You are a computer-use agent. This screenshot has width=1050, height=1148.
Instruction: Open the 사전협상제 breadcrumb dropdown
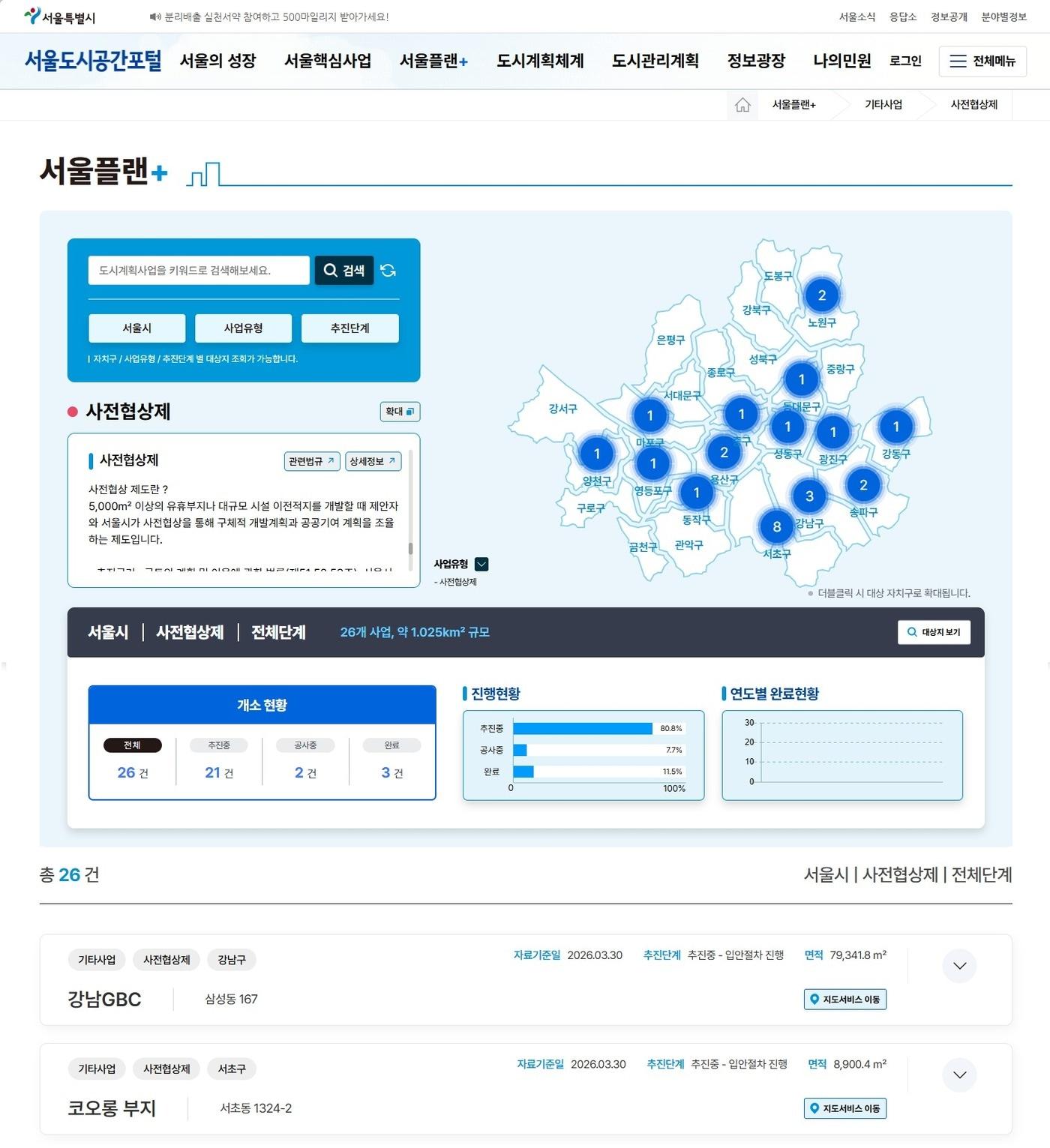click(973, 105)
